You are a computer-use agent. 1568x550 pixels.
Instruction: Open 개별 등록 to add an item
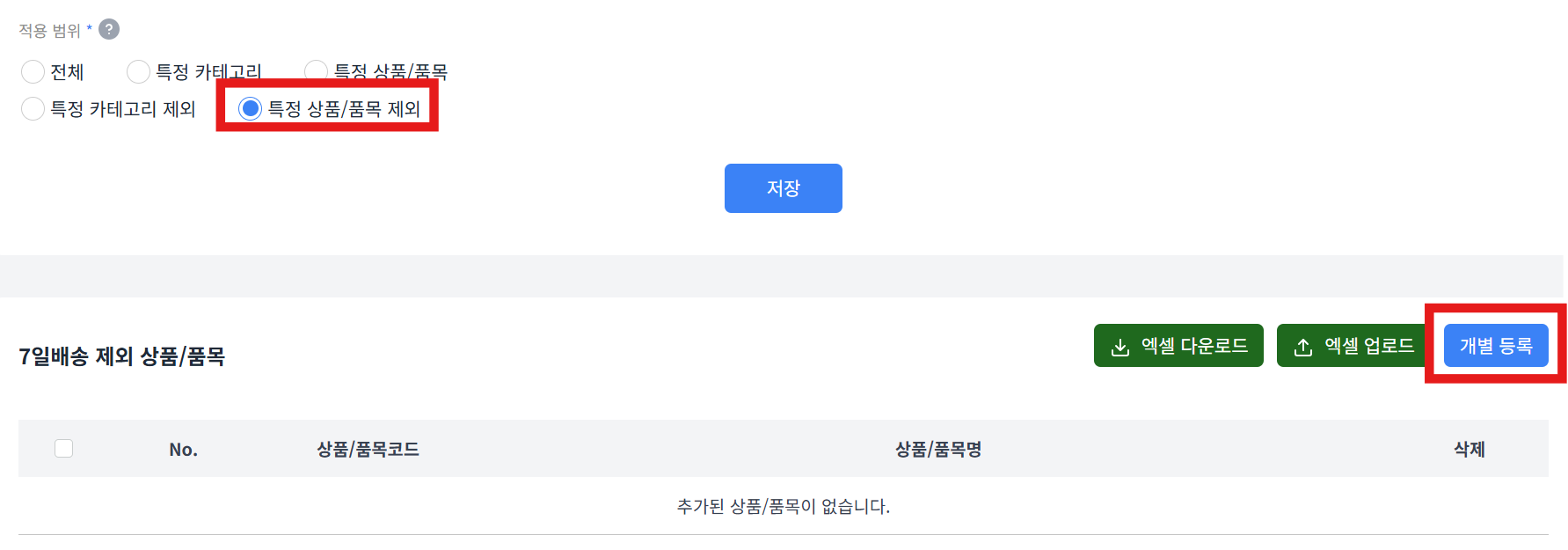click(x=1496, y=345)
